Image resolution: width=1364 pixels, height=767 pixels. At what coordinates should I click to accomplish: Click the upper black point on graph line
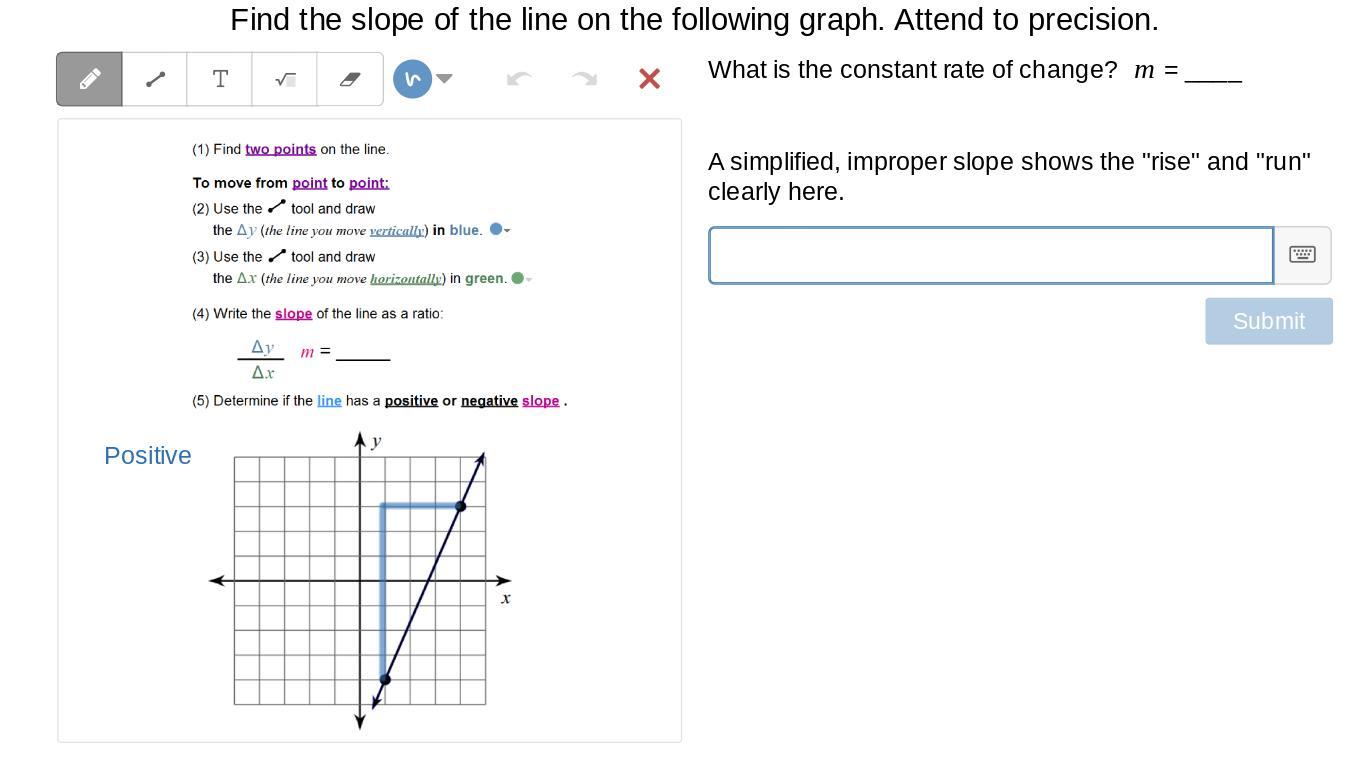pyautogui.click(x=460, y=506)
